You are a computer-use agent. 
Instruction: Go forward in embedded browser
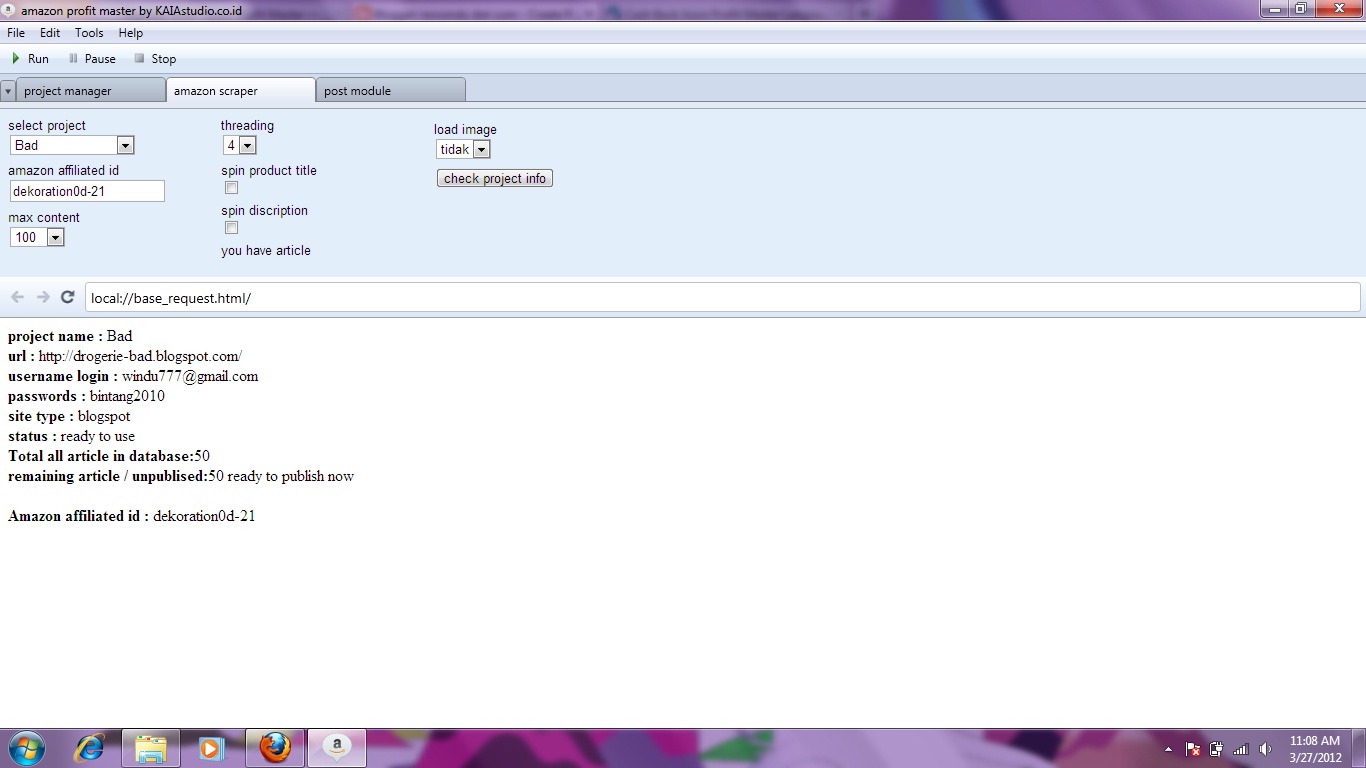(x=43, y=297)
